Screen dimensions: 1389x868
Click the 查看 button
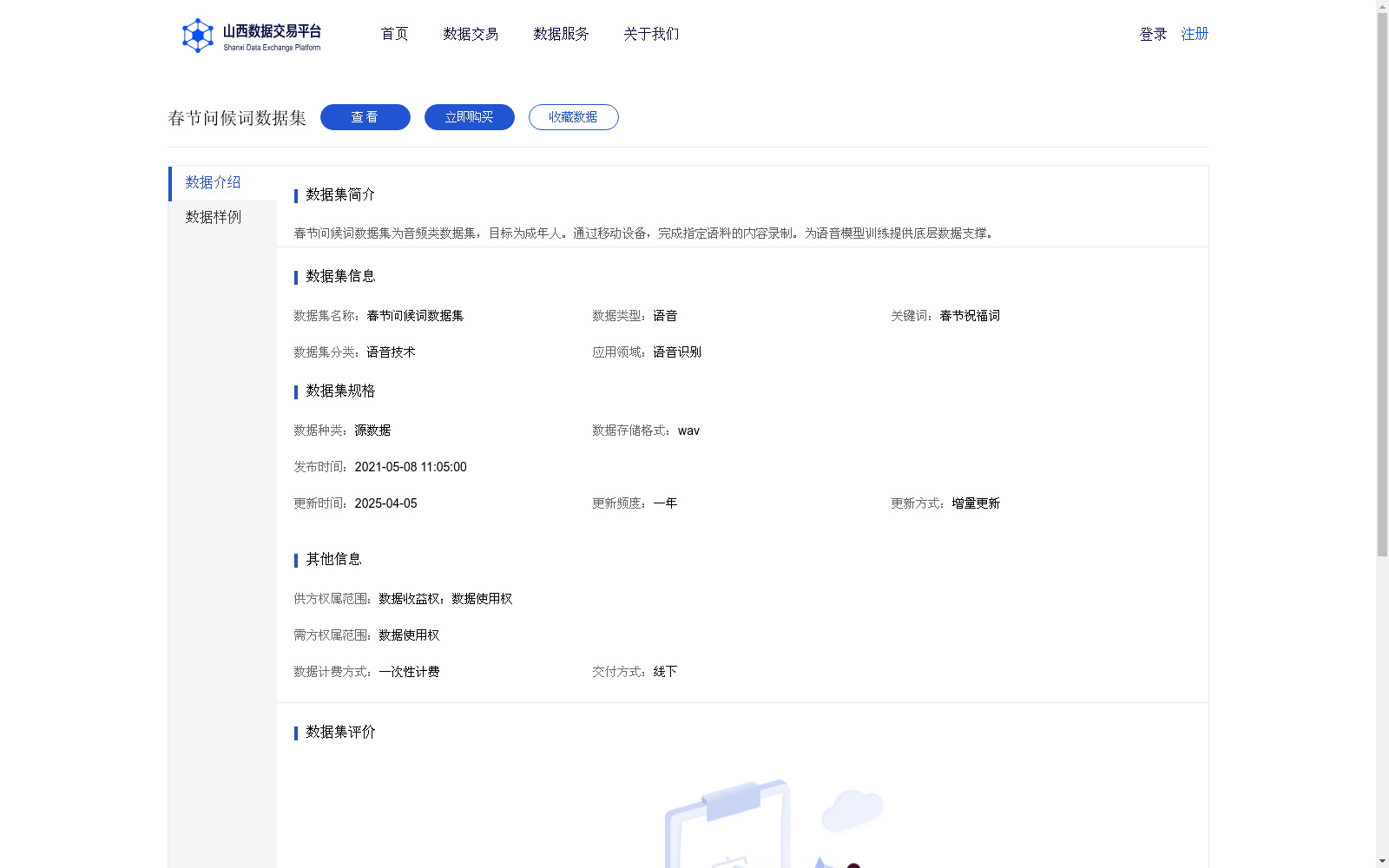pos(365,117)
